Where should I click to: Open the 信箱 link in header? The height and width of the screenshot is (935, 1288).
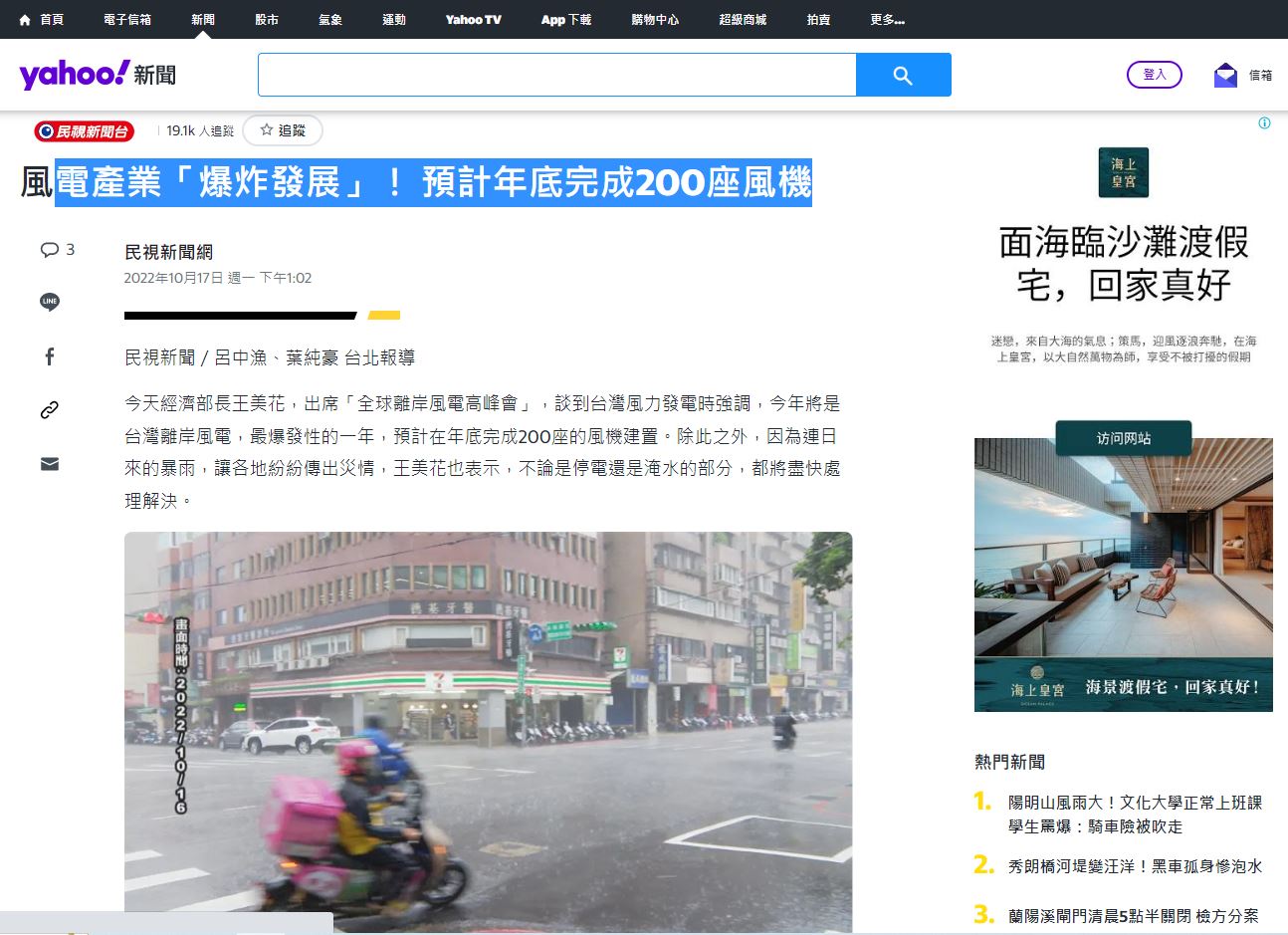(x=1261, y=75)
